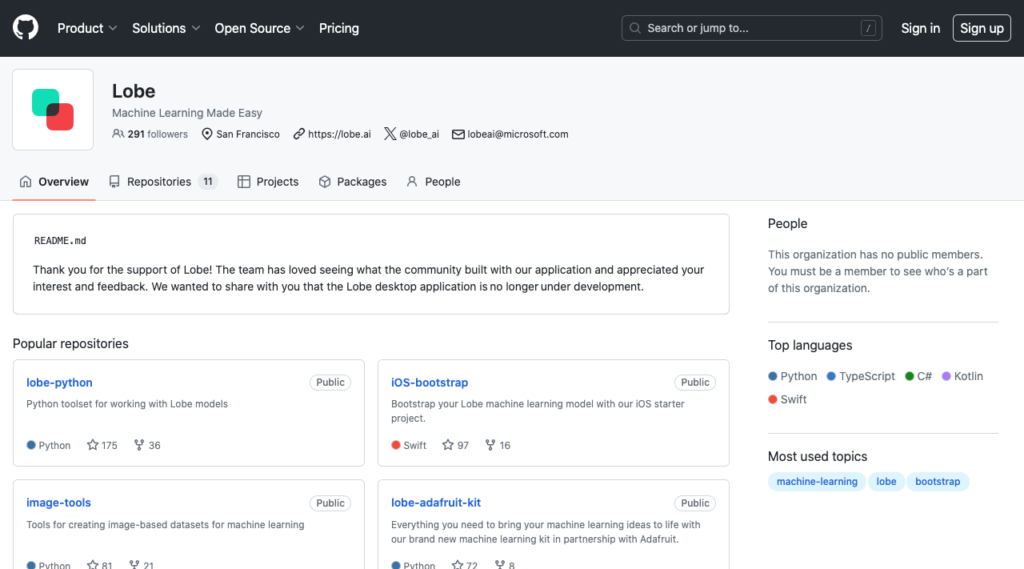Expand the Open Source dropdown menu
This screenshot has height=569, width=1024.
tap(259, 28)
